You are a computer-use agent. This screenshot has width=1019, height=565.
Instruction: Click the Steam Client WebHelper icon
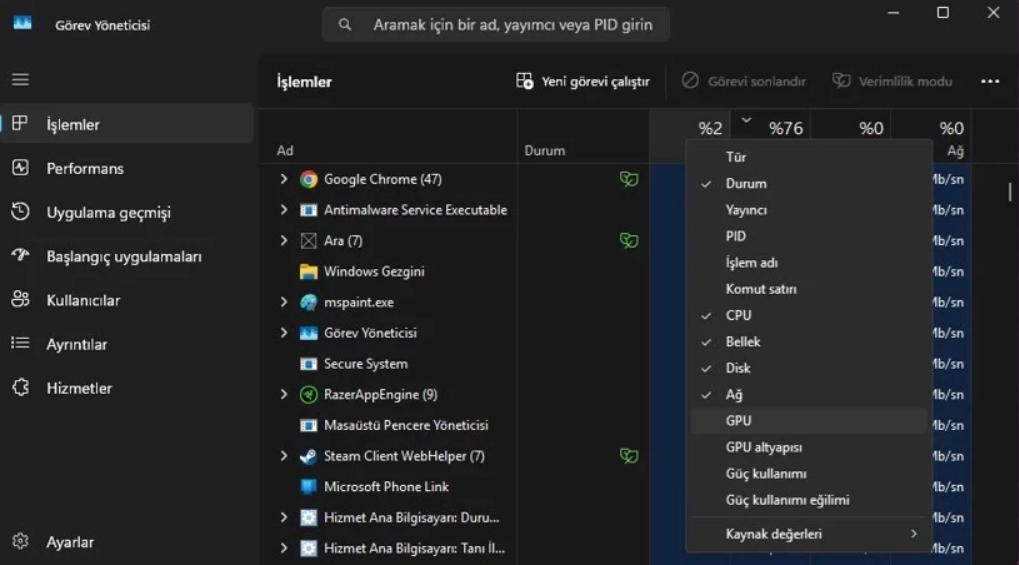coord(309,456)
